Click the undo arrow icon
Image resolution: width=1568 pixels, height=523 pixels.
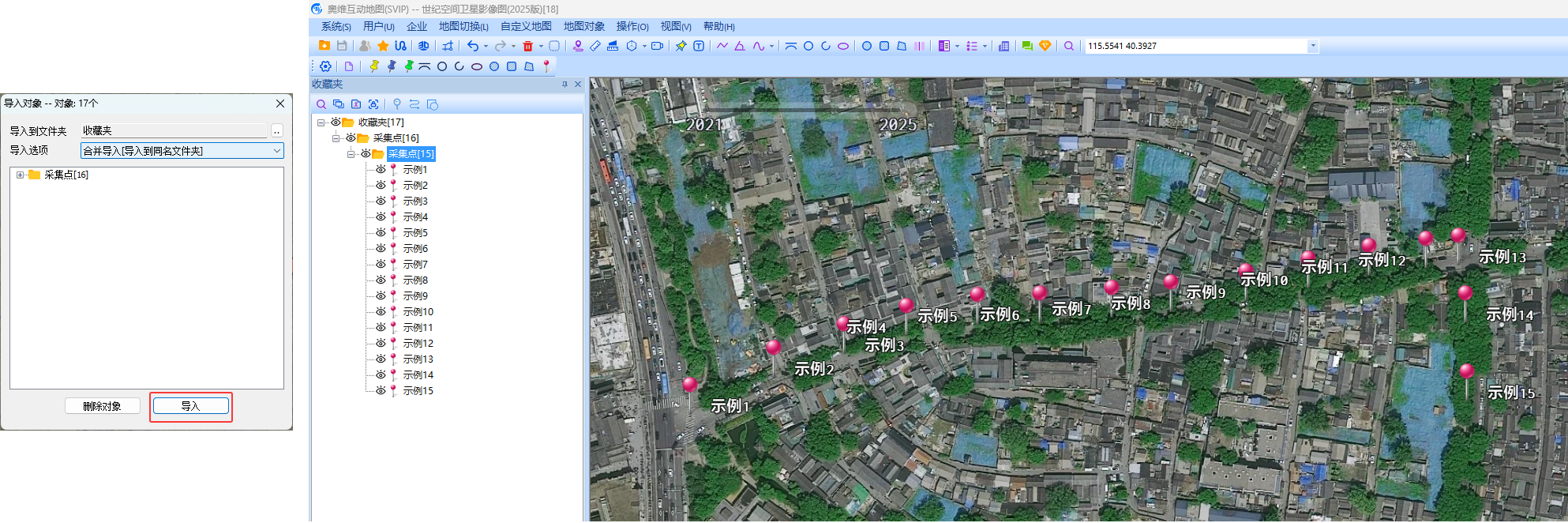472,46
